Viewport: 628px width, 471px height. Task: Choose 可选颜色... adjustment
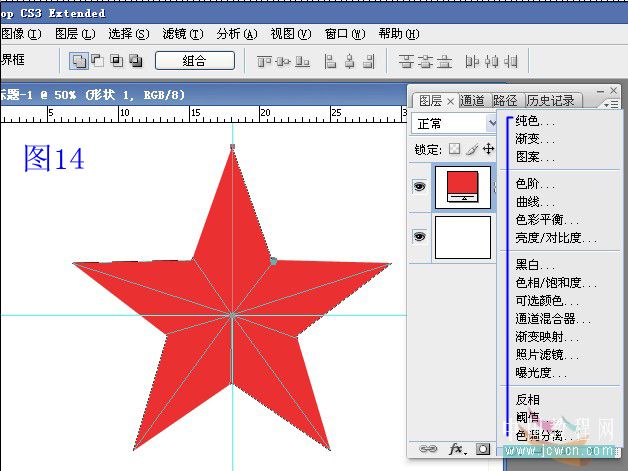(x=547, y=301)
